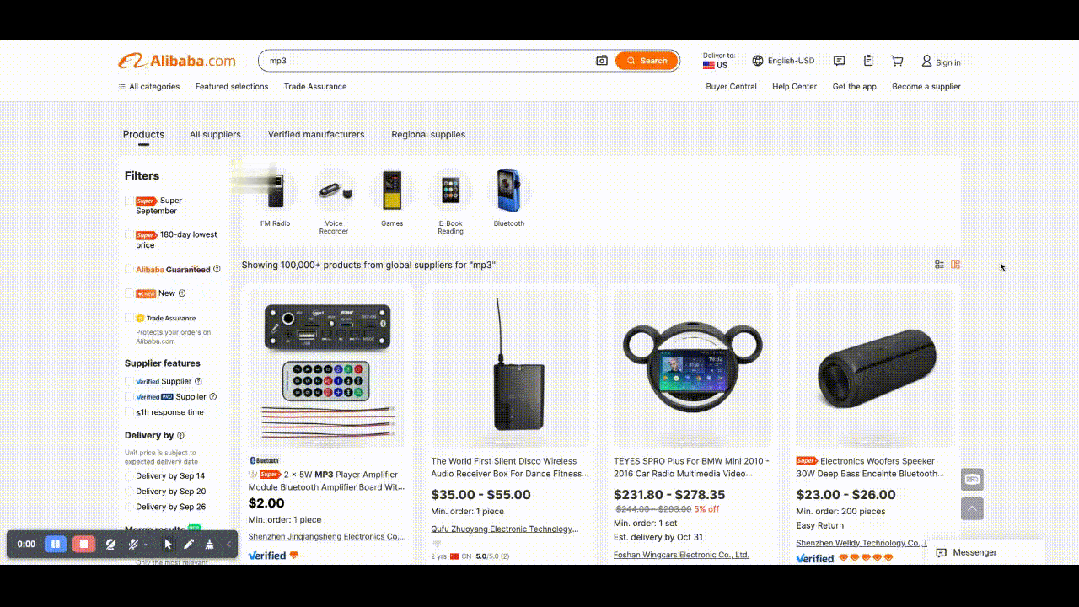Select the Bluetooth category thumbnail
The image size is (1079, 607).
click(509, 198)
